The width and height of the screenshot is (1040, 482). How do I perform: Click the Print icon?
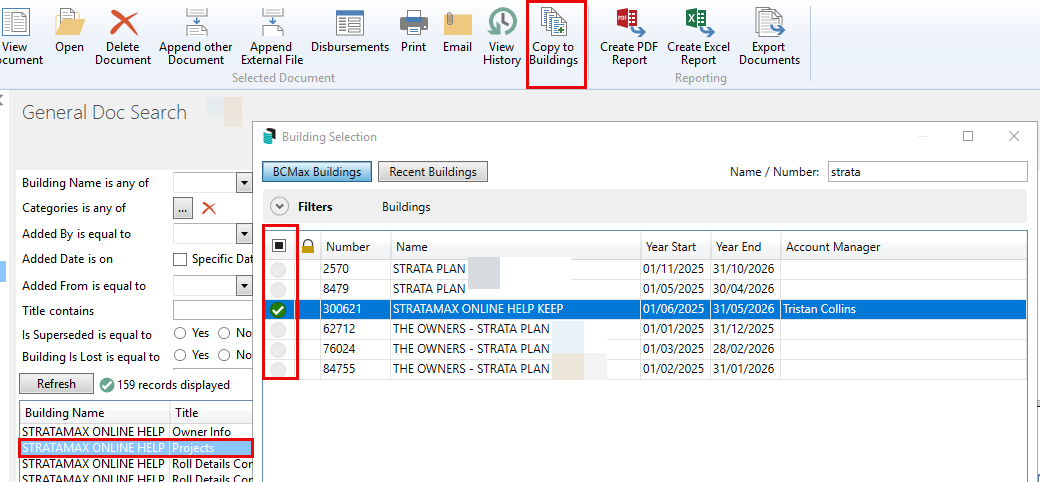click(414, 23)
